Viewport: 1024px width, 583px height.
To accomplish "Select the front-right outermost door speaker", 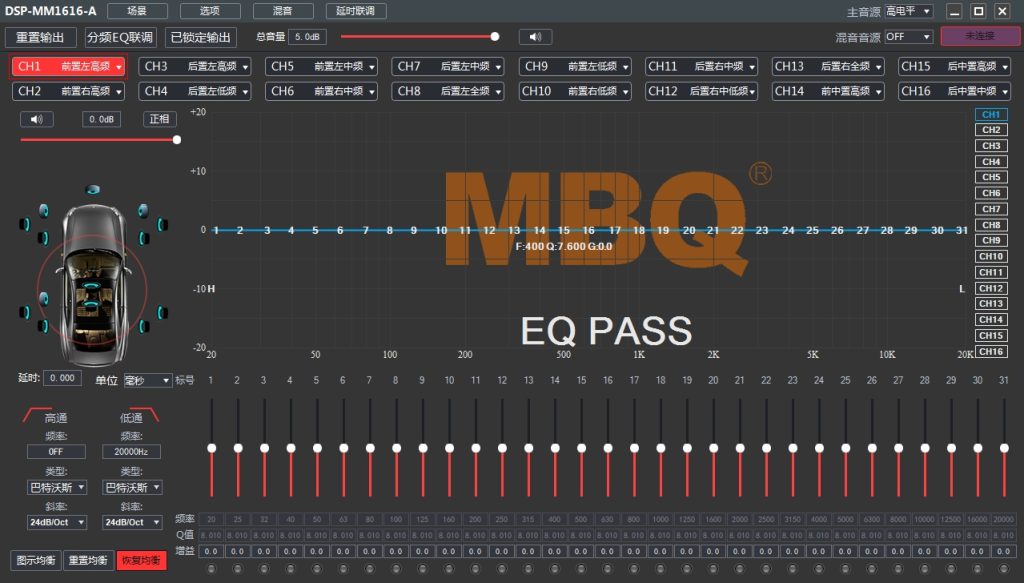I will pyautogui.click(x=163, y=225).
